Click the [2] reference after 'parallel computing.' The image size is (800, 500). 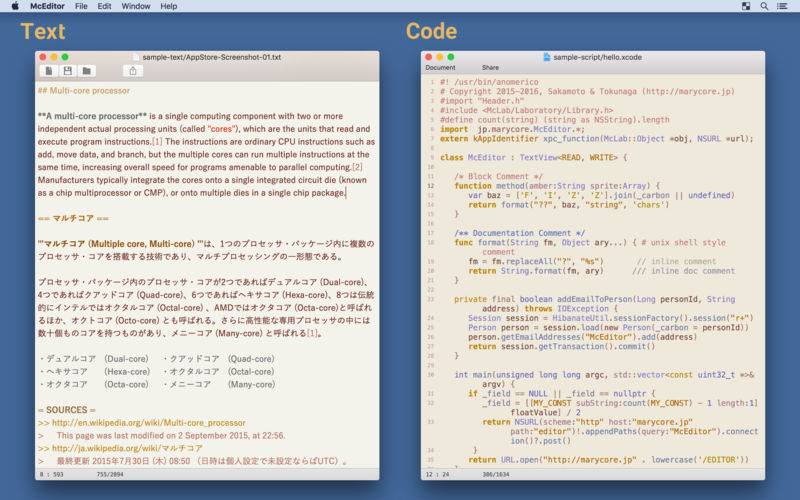pyautogui.click(x=357, y=167)
